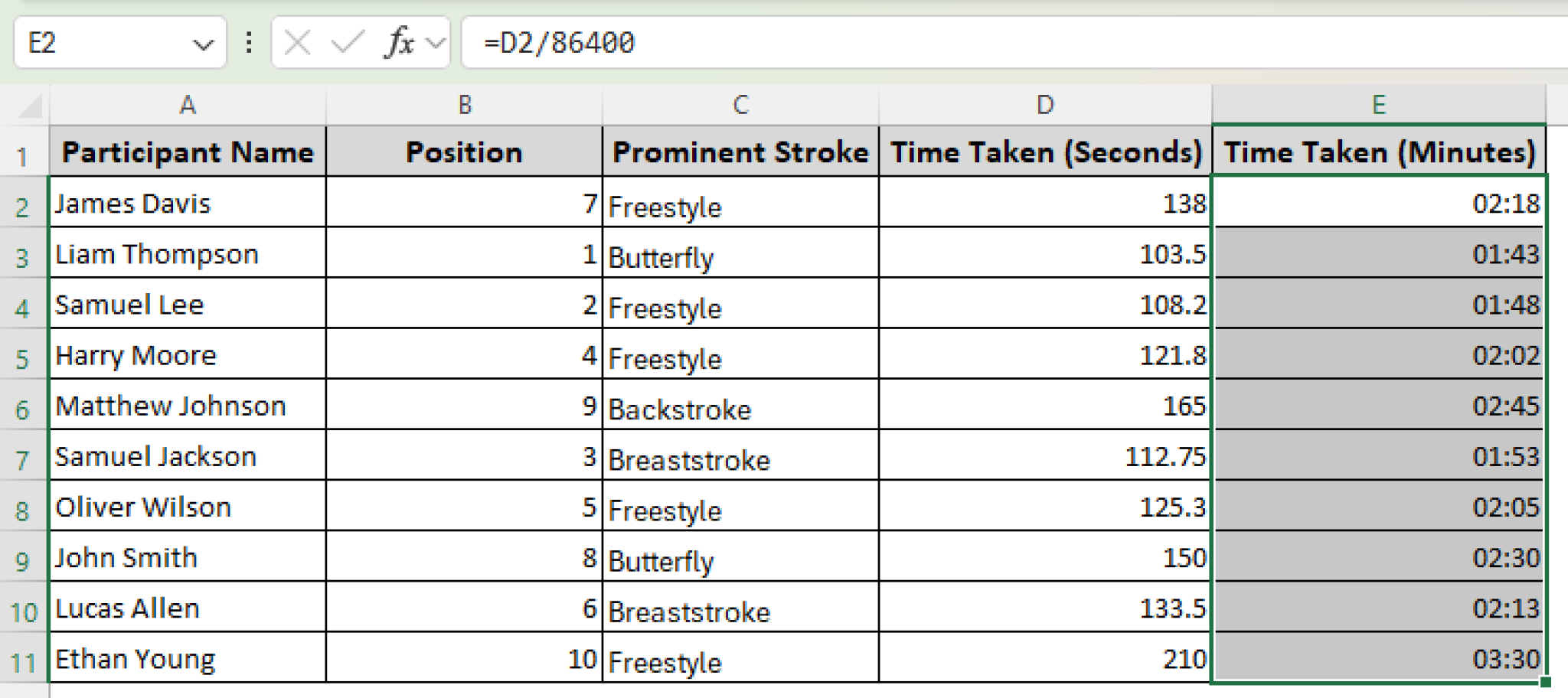Click the Enter checkmark icon in formula bar
Image resolution: width=1568 pixels, height=698 pixels.
pos(349,42)
